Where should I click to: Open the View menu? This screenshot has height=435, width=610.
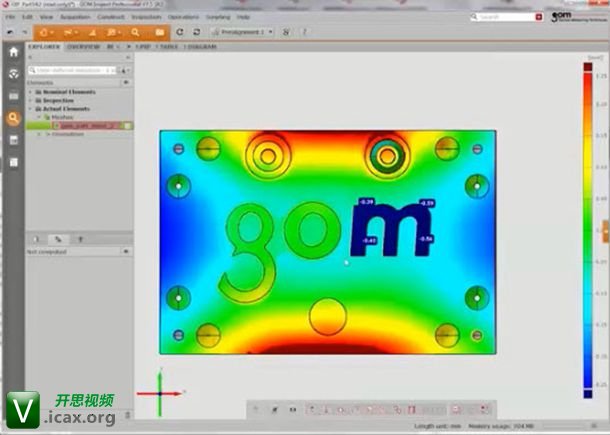46,17
